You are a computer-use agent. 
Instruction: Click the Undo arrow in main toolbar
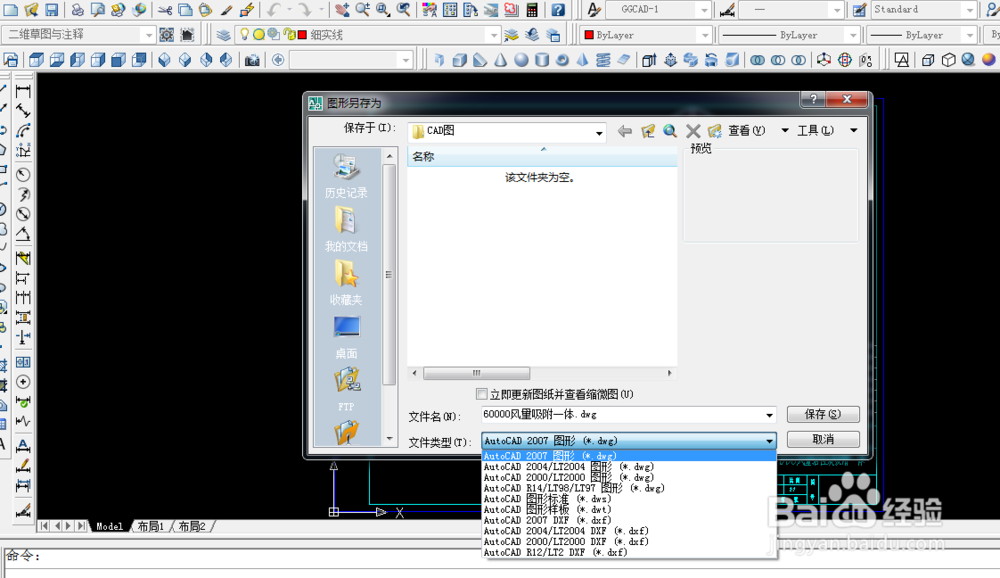(274, 10)
